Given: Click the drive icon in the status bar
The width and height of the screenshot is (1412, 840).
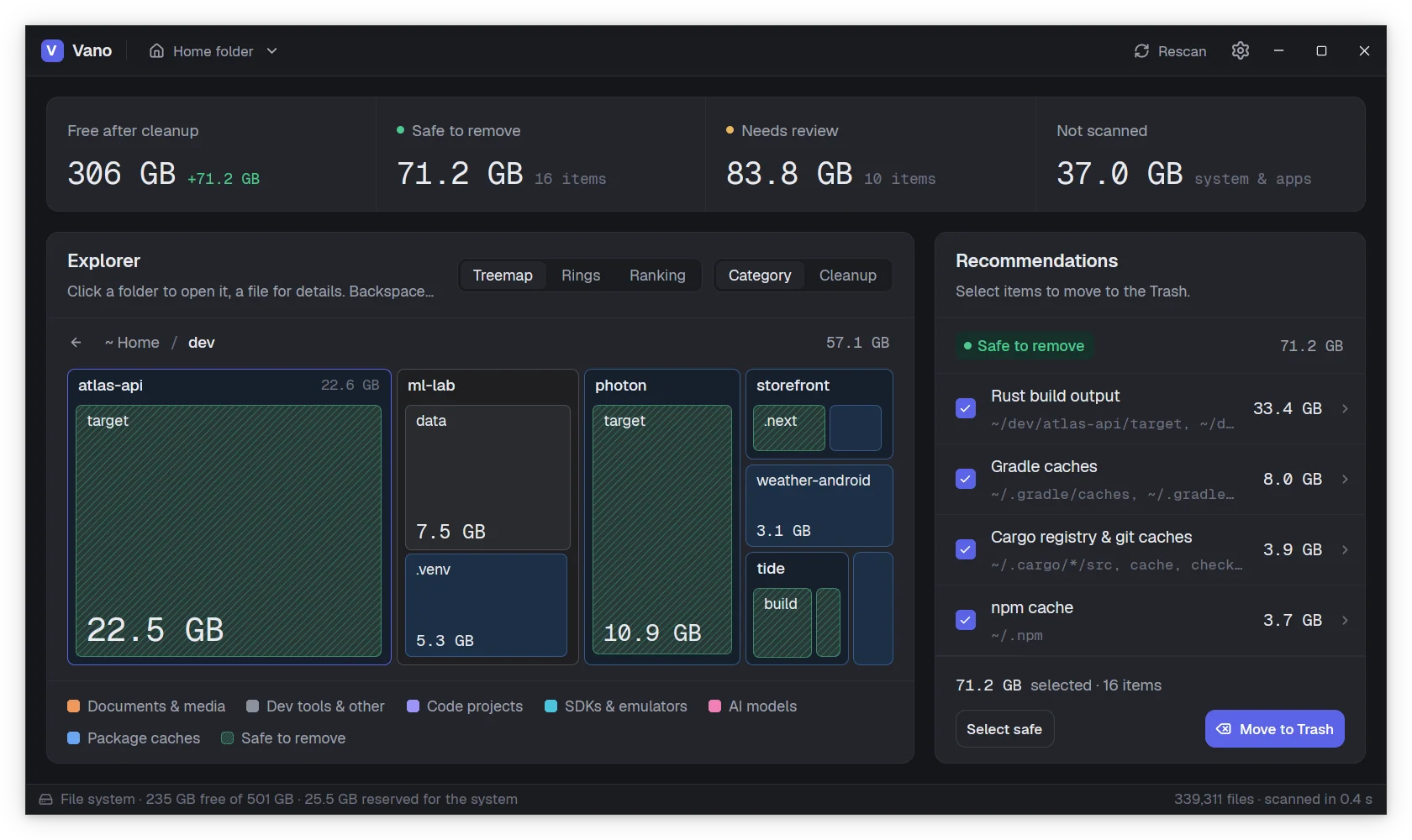Looking at the screenshot, I should coord(45,800).
